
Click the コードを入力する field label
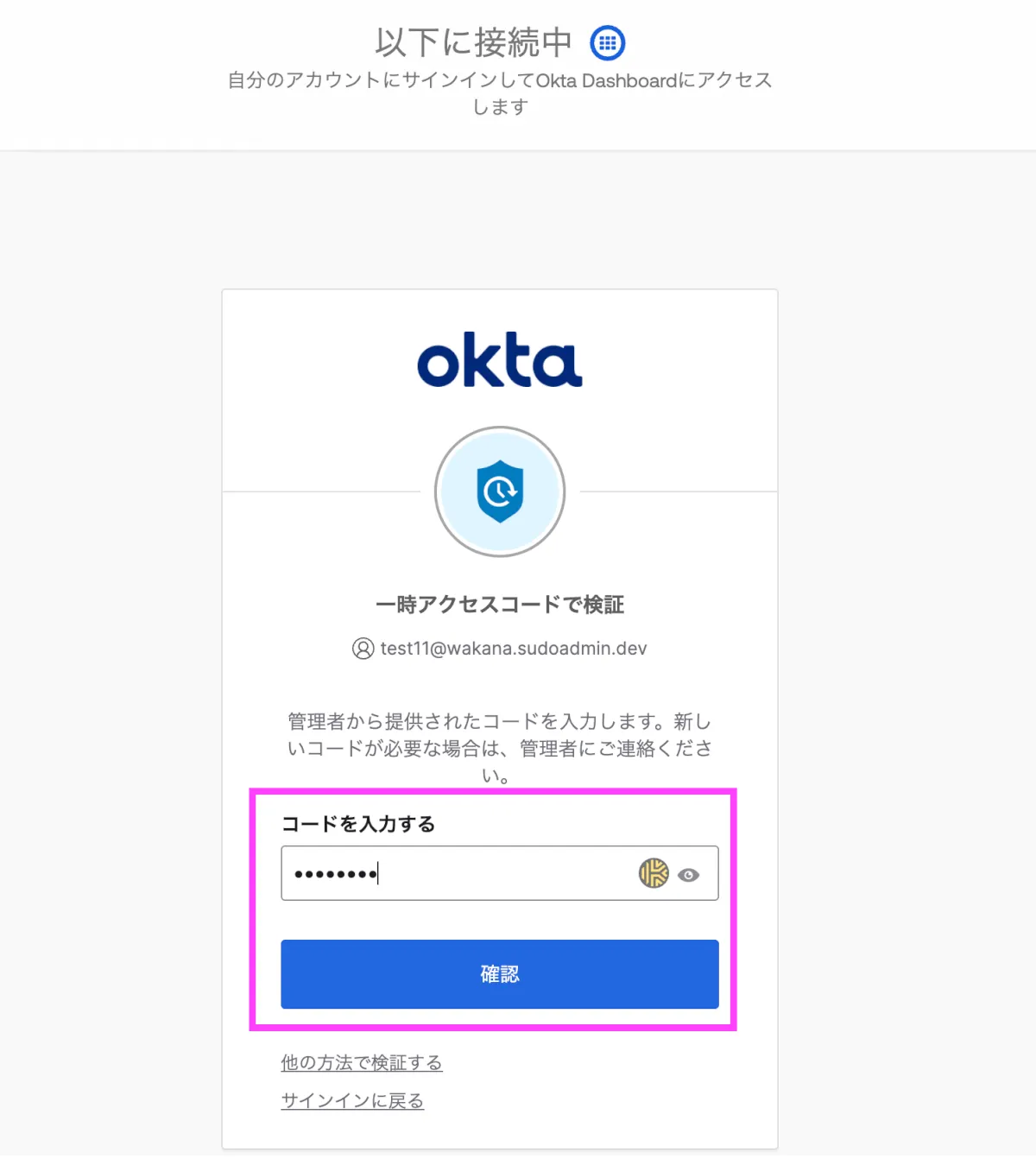tap(358, 824)
